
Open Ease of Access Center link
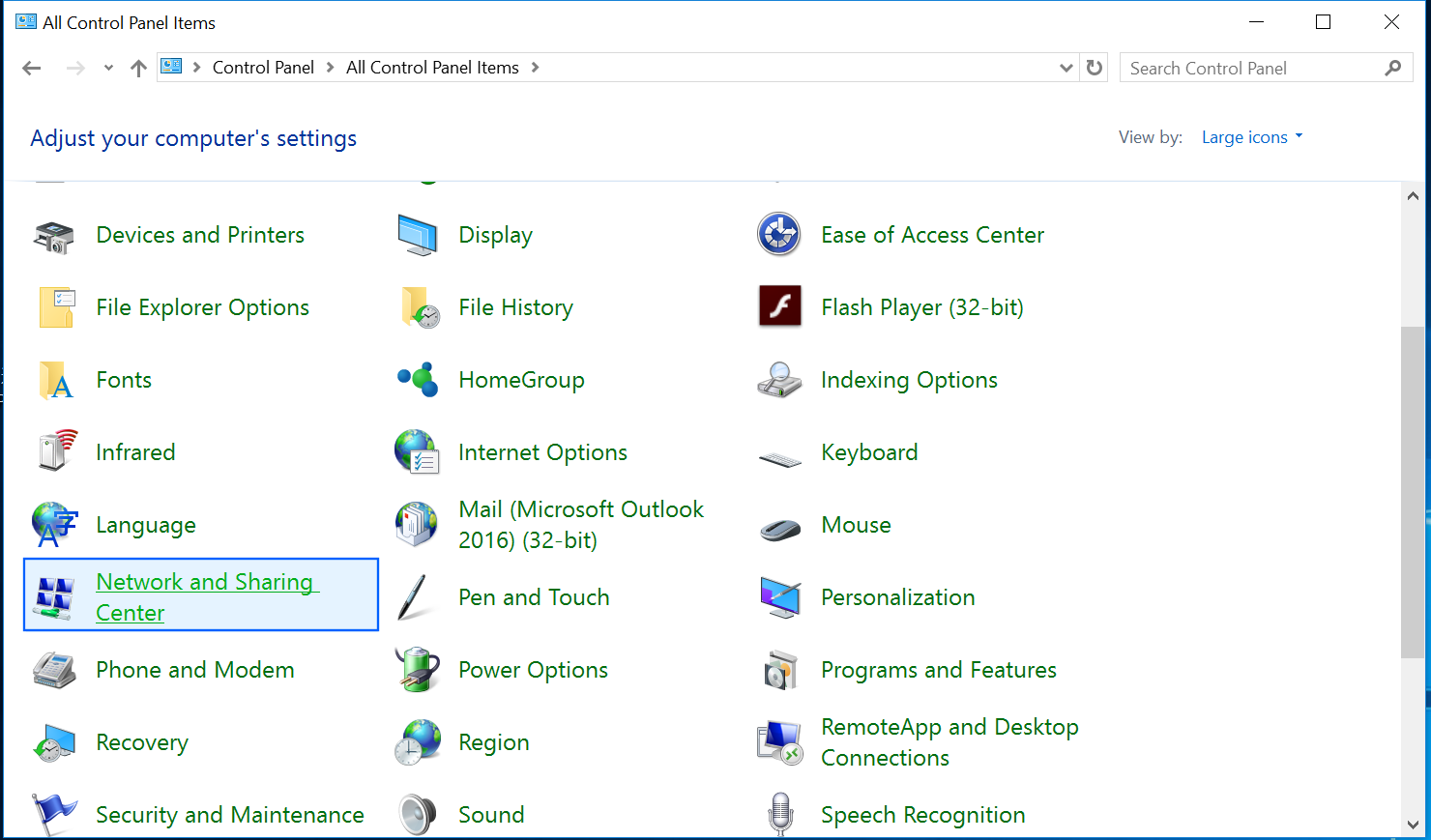click(x=932, y=235)
